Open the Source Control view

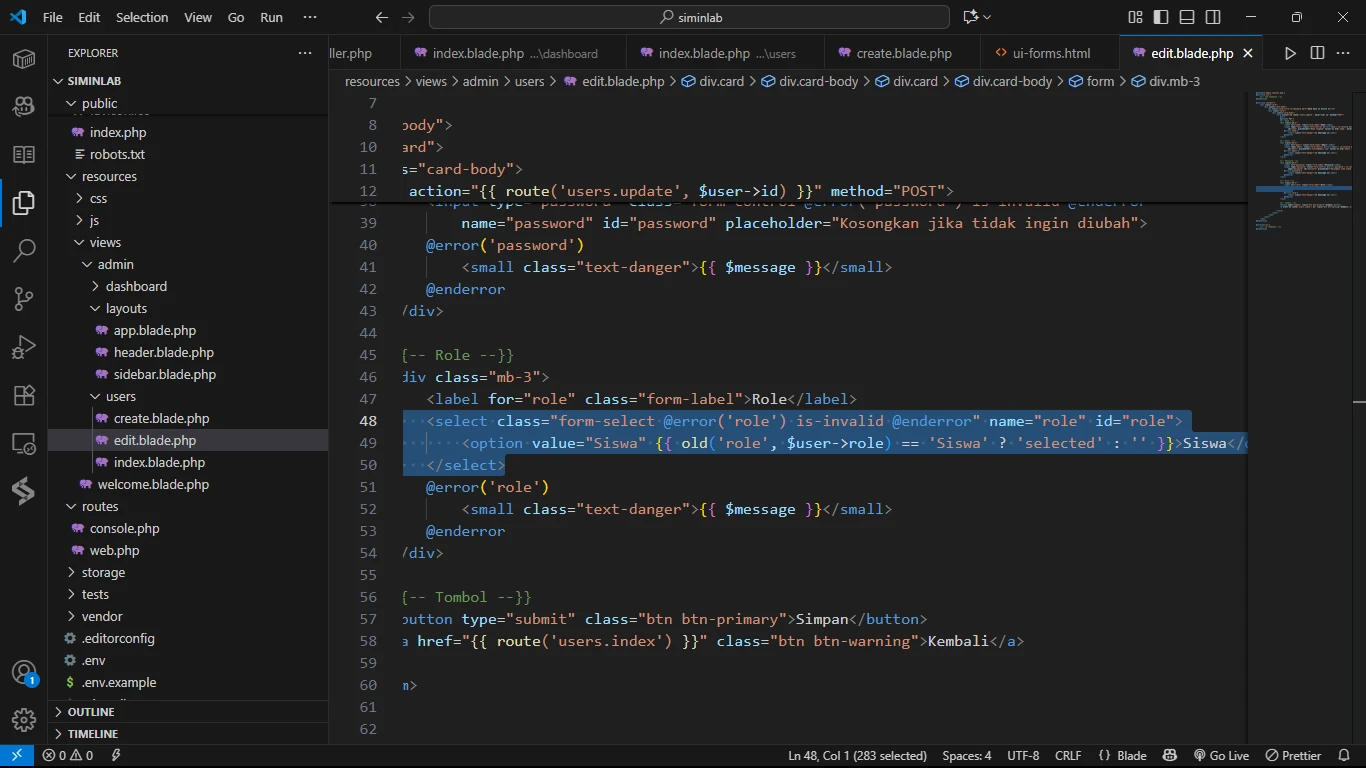pos(24,298)
